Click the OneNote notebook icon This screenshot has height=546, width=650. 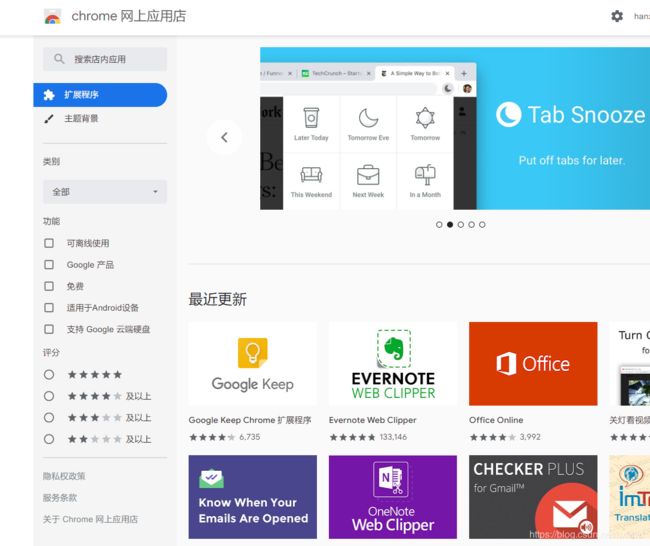pyautogui.click(x=391, y=479)
